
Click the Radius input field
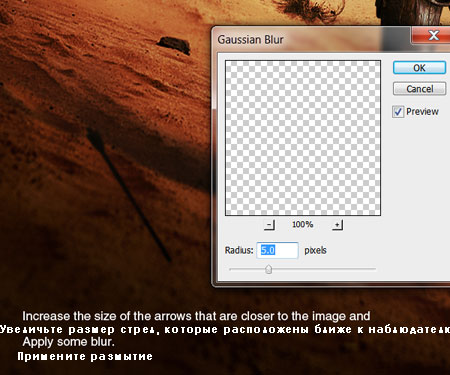coord(277,250)
